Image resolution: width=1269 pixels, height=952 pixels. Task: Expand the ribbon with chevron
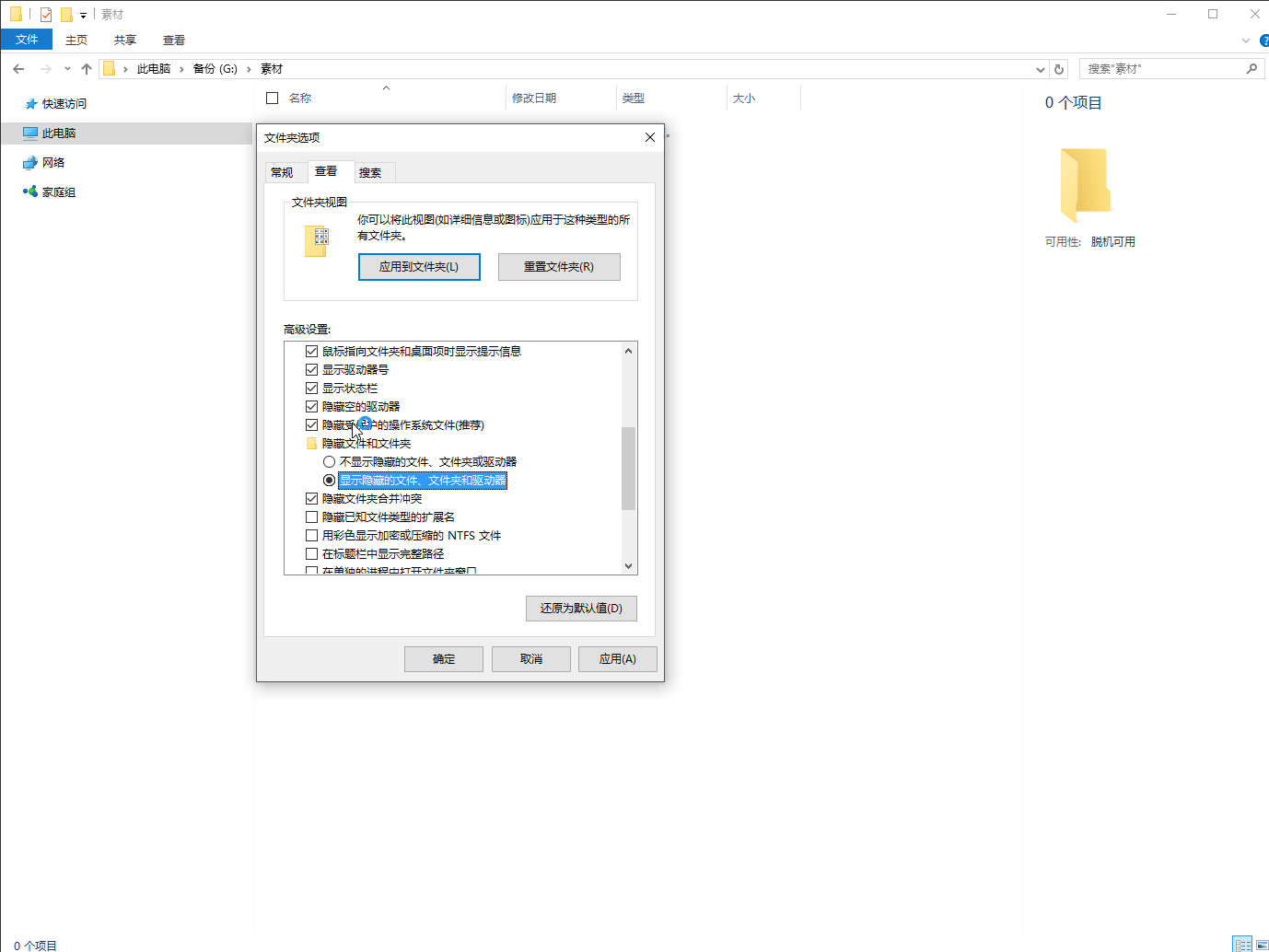pos(1245,41)
